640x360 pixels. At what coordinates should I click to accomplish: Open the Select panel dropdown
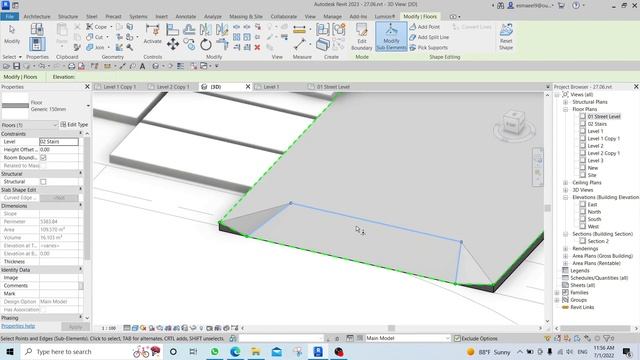[x=12, y=57]
